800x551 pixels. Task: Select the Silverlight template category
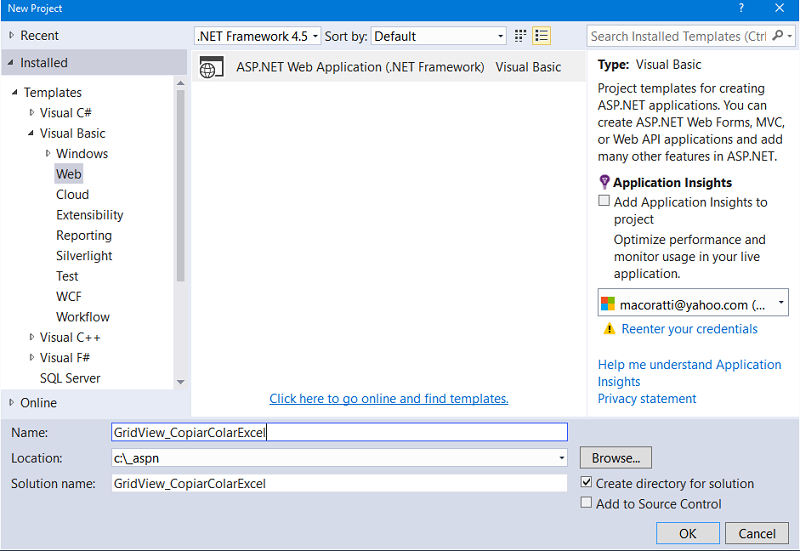(84, 256)
